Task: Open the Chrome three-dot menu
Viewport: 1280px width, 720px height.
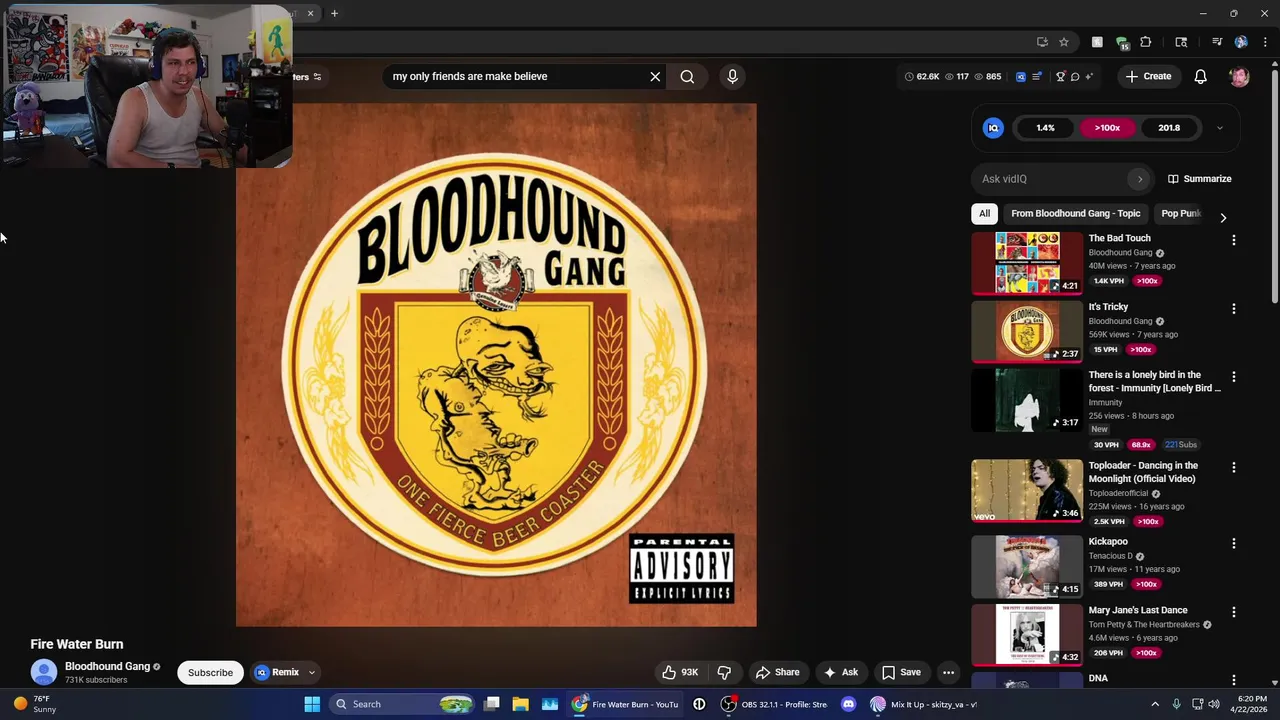Action: coord(1265,42)
